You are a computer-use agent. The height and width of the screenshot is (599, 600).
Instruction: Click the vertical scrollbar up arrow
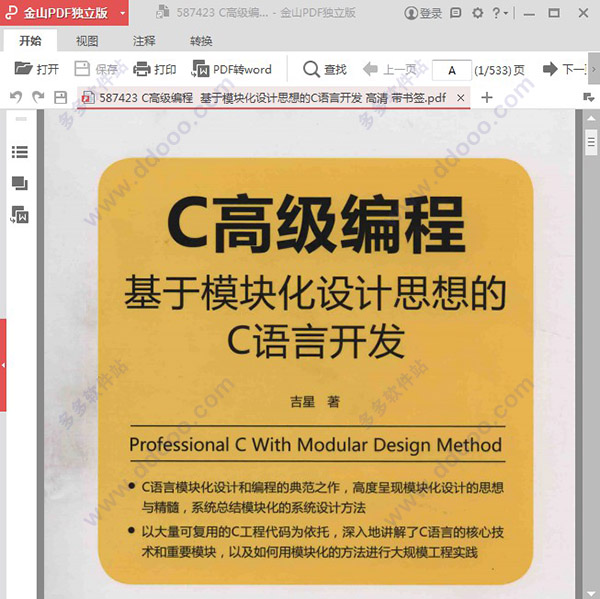click(591, 119)
